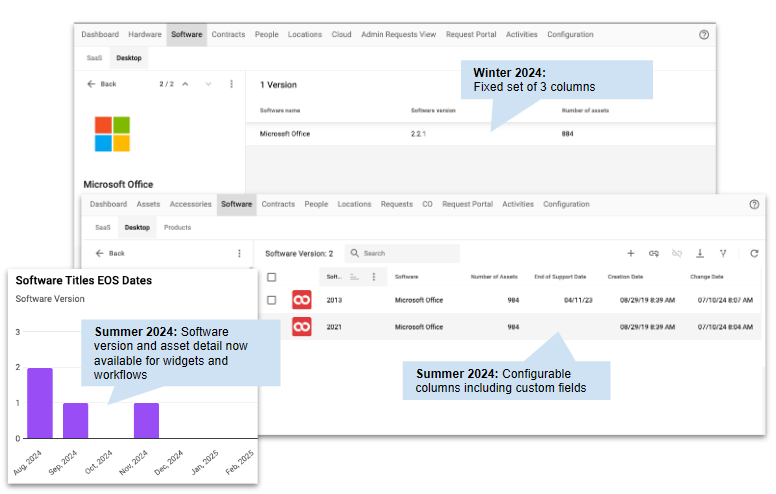Click the End of Support Date header
The height and width of the screenshot is (494, 776).
[560, 277]
